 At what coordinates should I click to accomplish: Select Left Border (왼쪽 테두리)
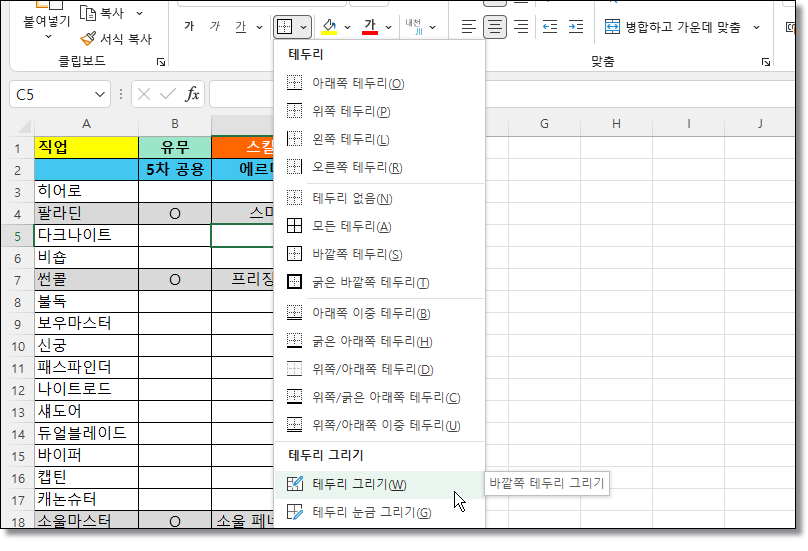coord(380,139)
